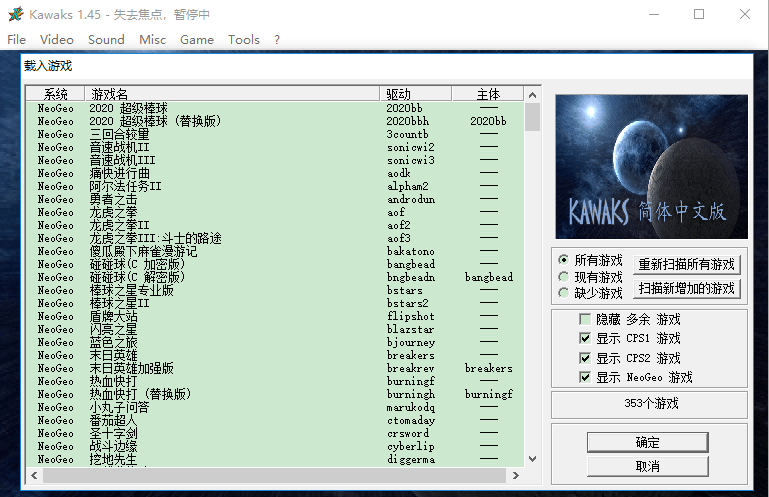The height and width of the screenshot is (497, 769).
Task: Select the 现有游戏 radio button
Action: point(564,277)
